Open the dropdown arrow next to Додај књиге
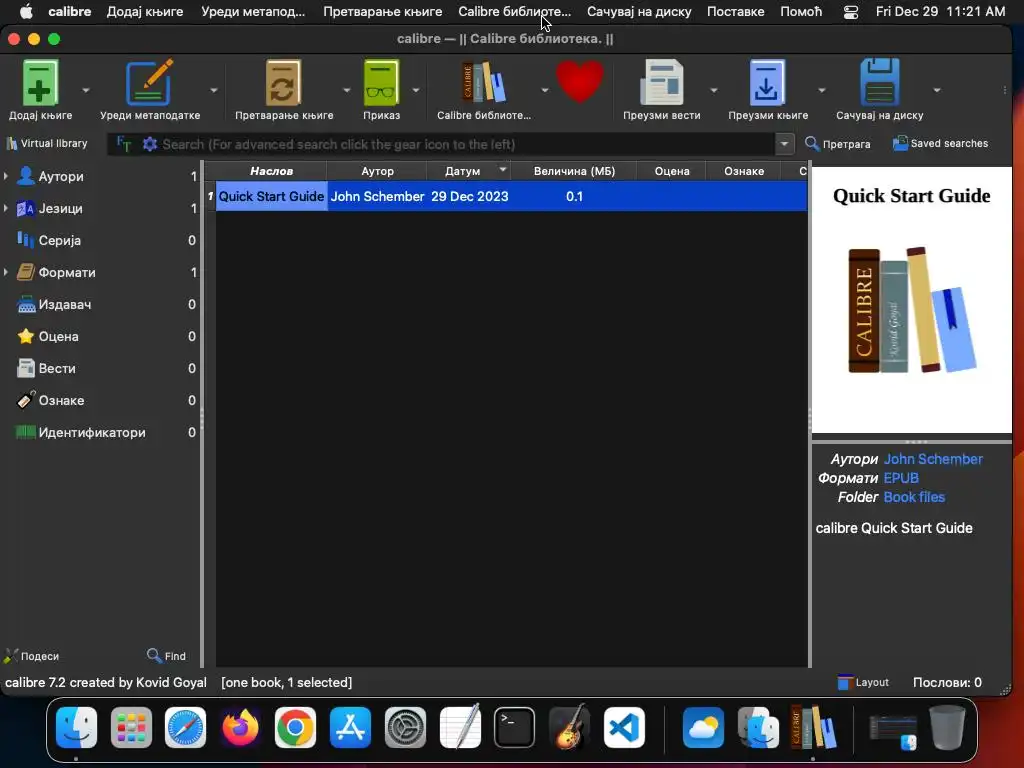Screen dimensions: 1024x768 point(86,90)
